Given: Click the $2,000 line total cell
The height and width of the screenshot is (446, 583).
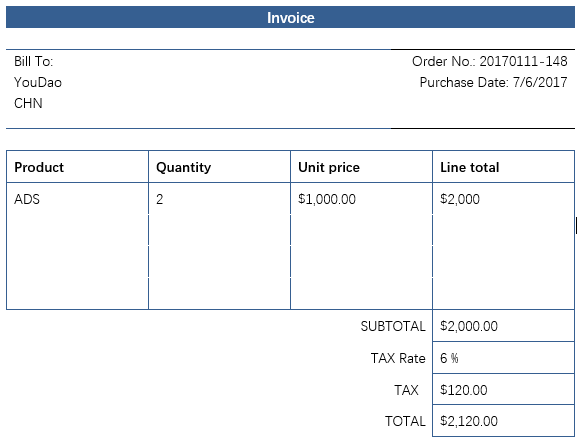Looking at the screenshot, I should coord(503,199).
